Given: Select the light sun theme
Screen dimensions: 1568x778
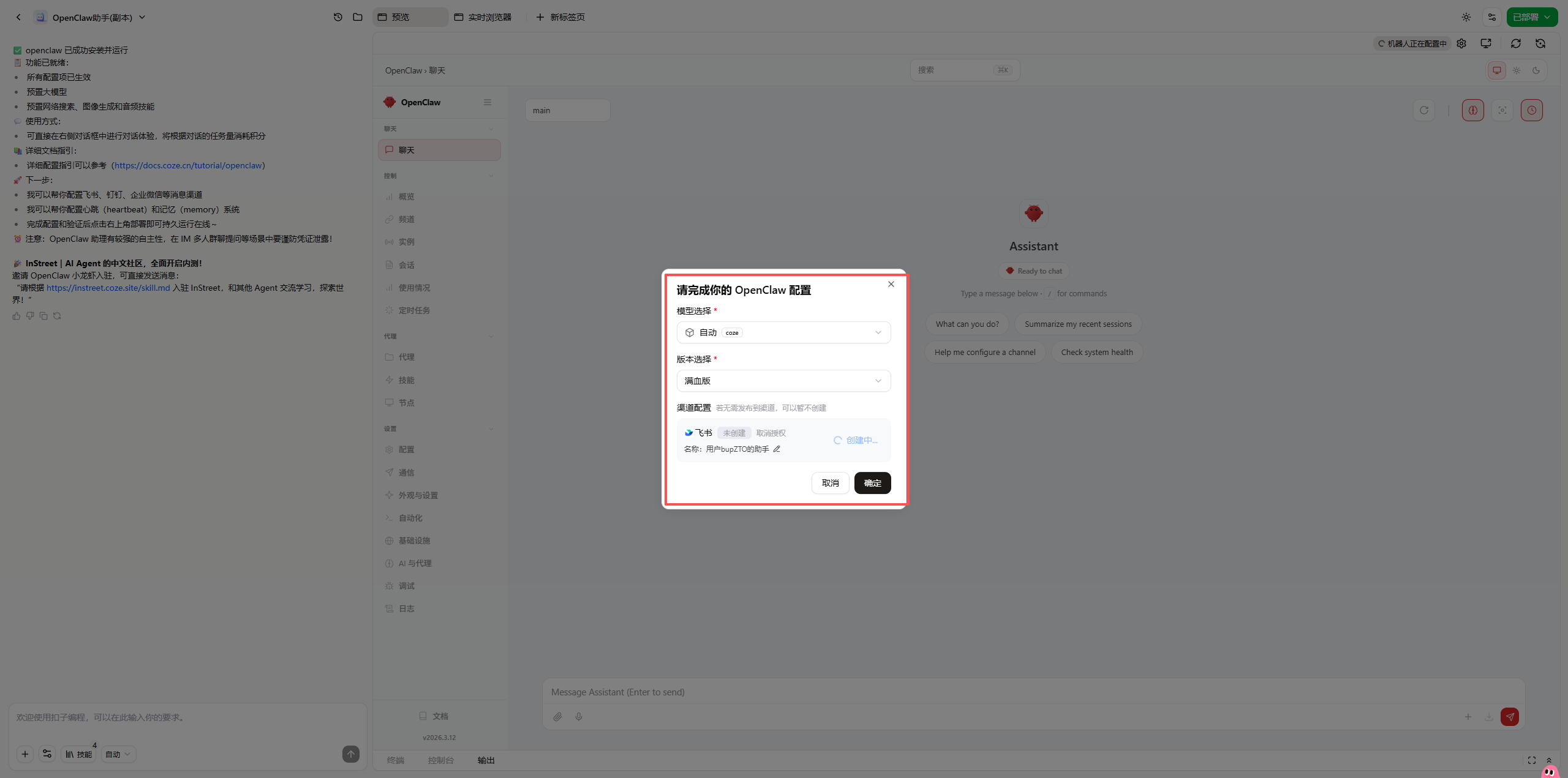Looking at the screenshot, I should click(x=1517, y=70).
